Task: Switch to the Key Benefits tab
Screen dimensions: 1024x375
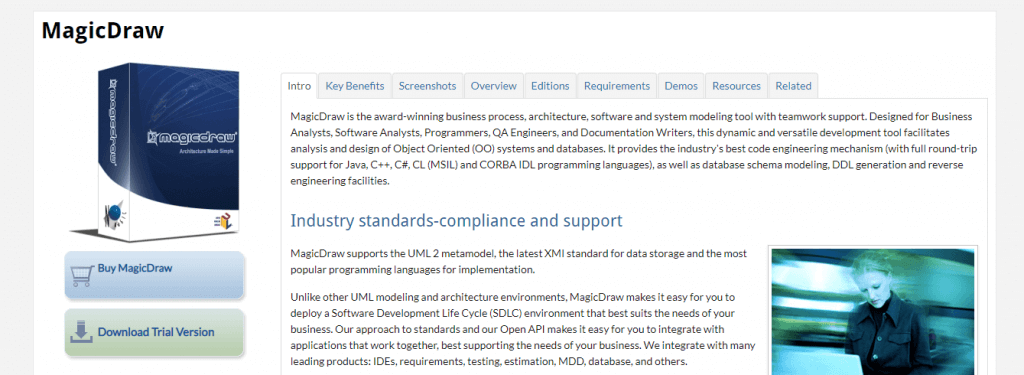Action: point(355,86)
